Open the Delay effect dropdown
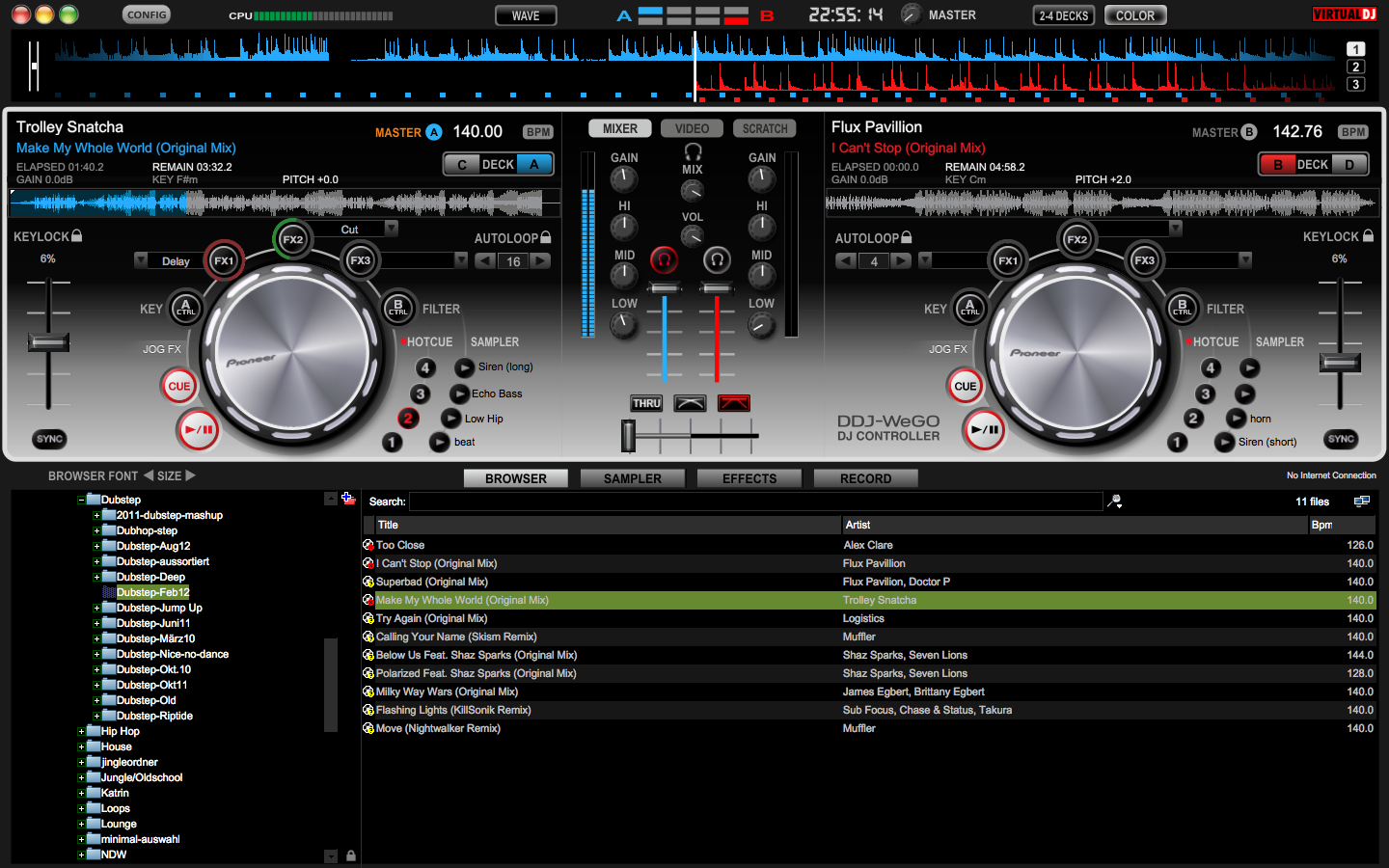This screenshot has width=1389, height=868. [x=141, y=260]
